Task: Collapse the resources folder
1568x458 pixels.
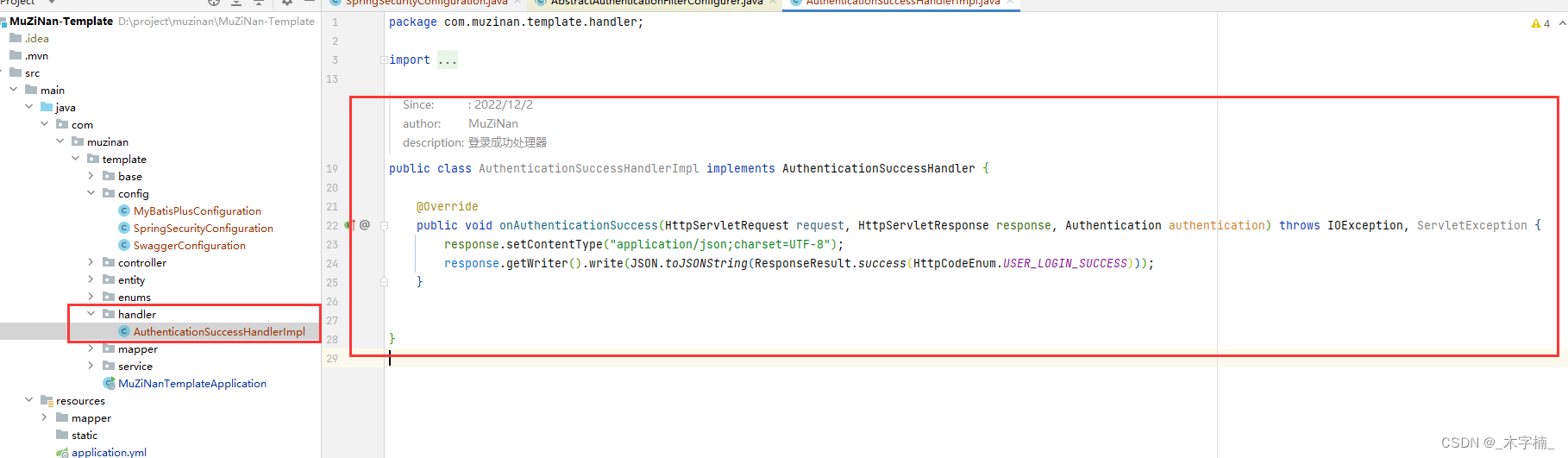Action: pyautogui.click(x=29, y=400)
